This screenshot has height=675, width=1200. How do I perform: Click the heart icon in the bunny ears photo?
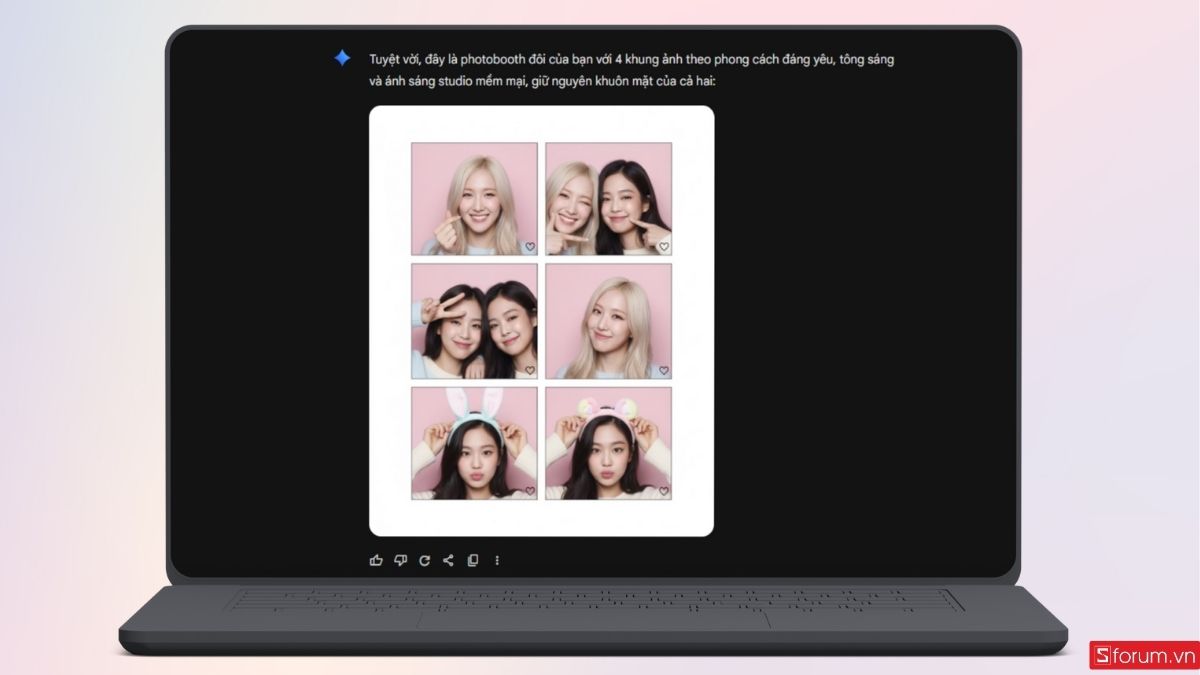[x=530, y=491]
